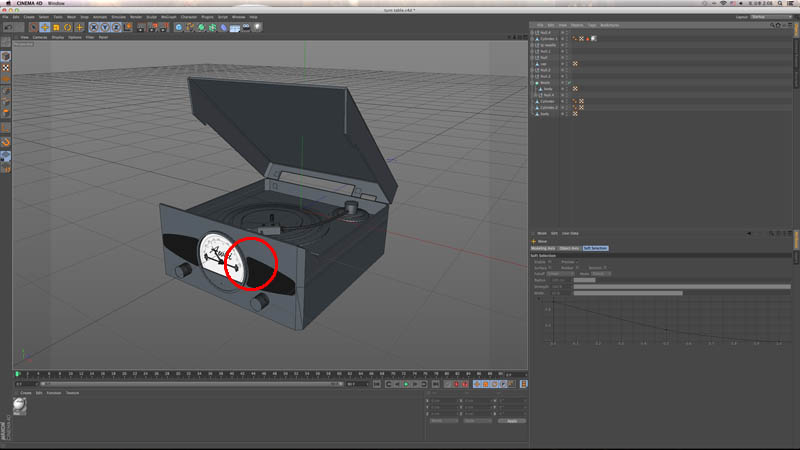The width and height of the screenshot is (800, 450).
Task: Collapse the Boole object
Action: click(532, 83)
